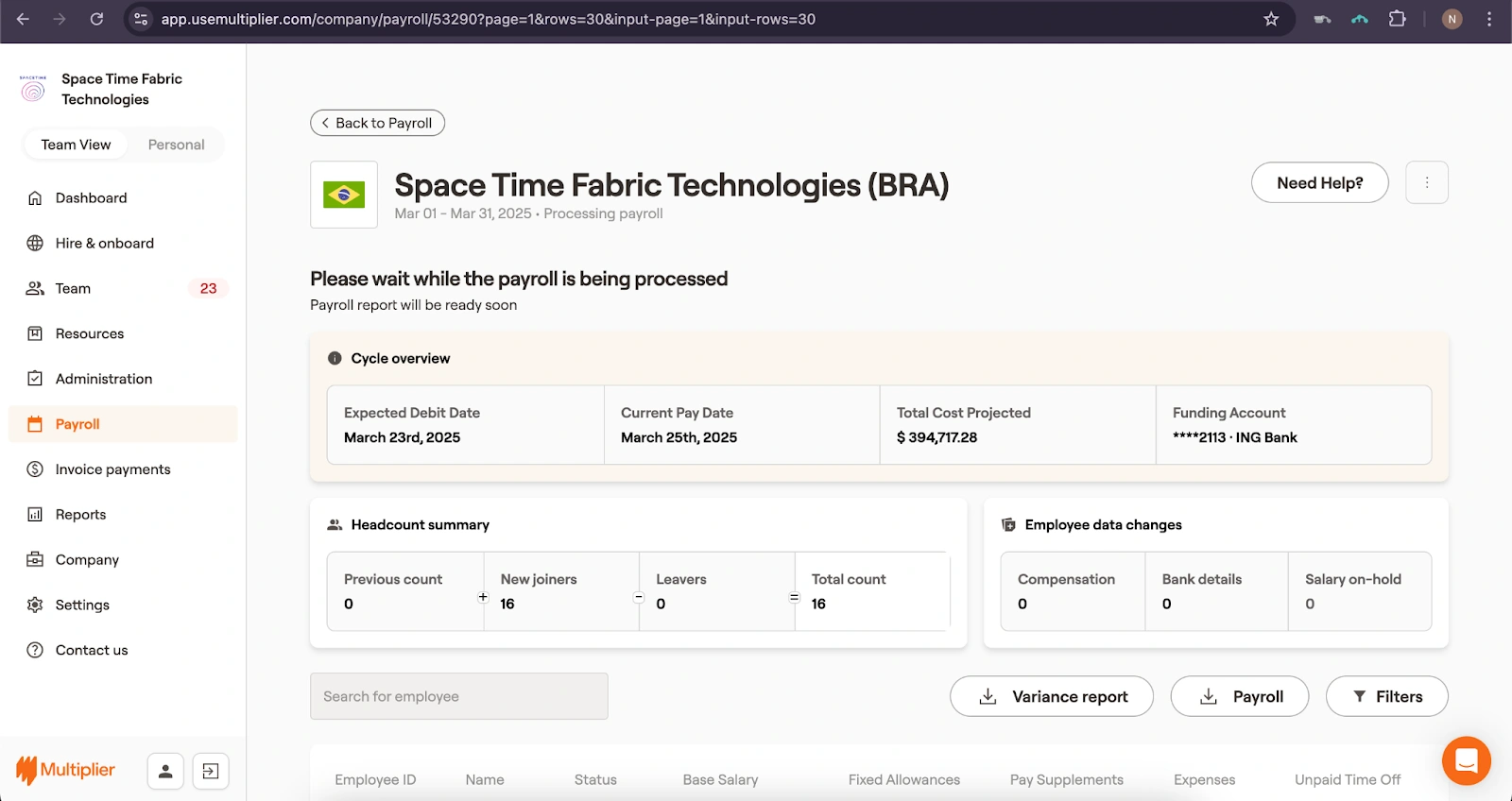Click the Total count card

tap(871, 591)
